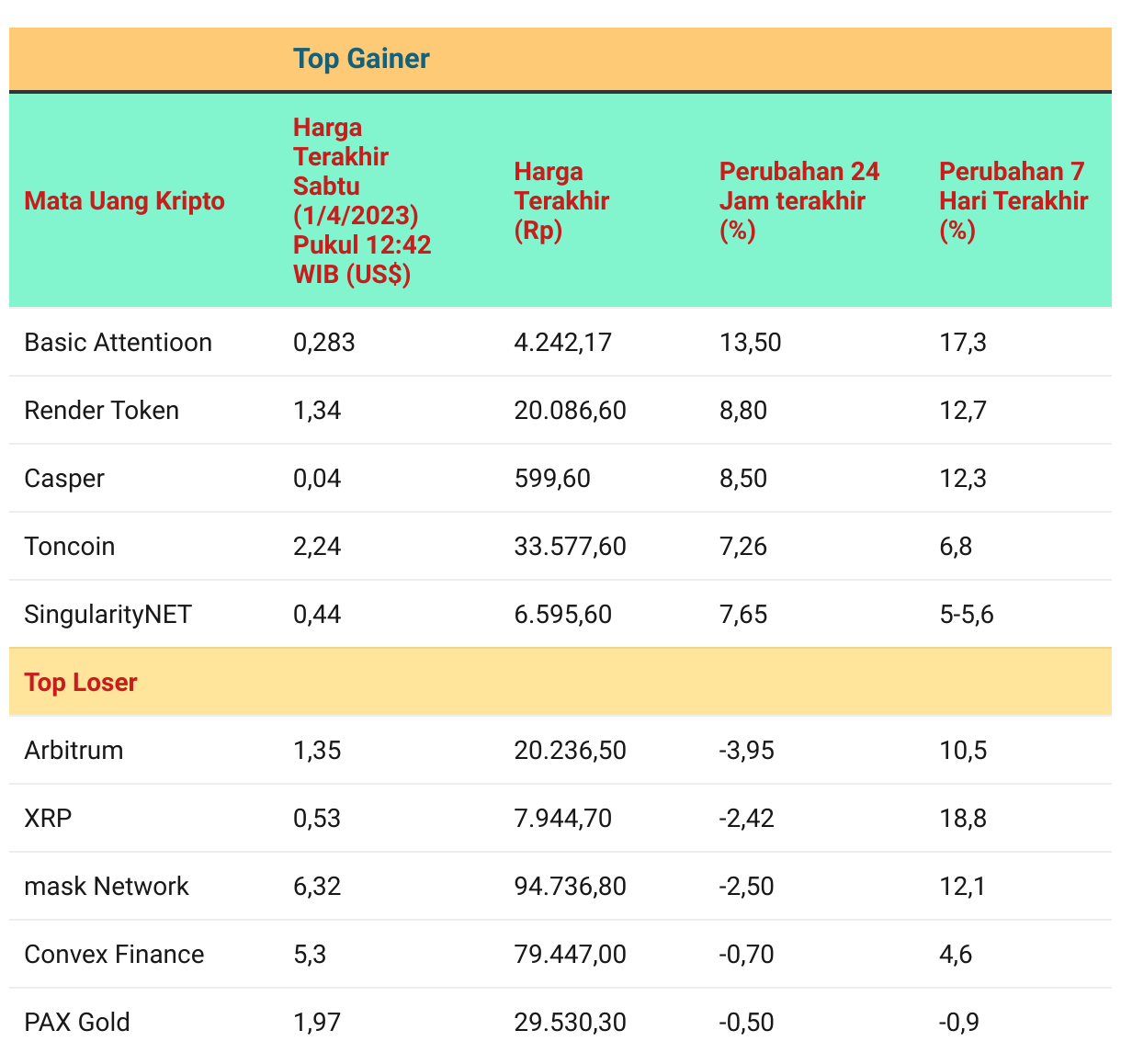This screenshot has height=1064, width=1121.
Task: Select the "Mata Uang Kripto" column header
Action: pos(124,201)
